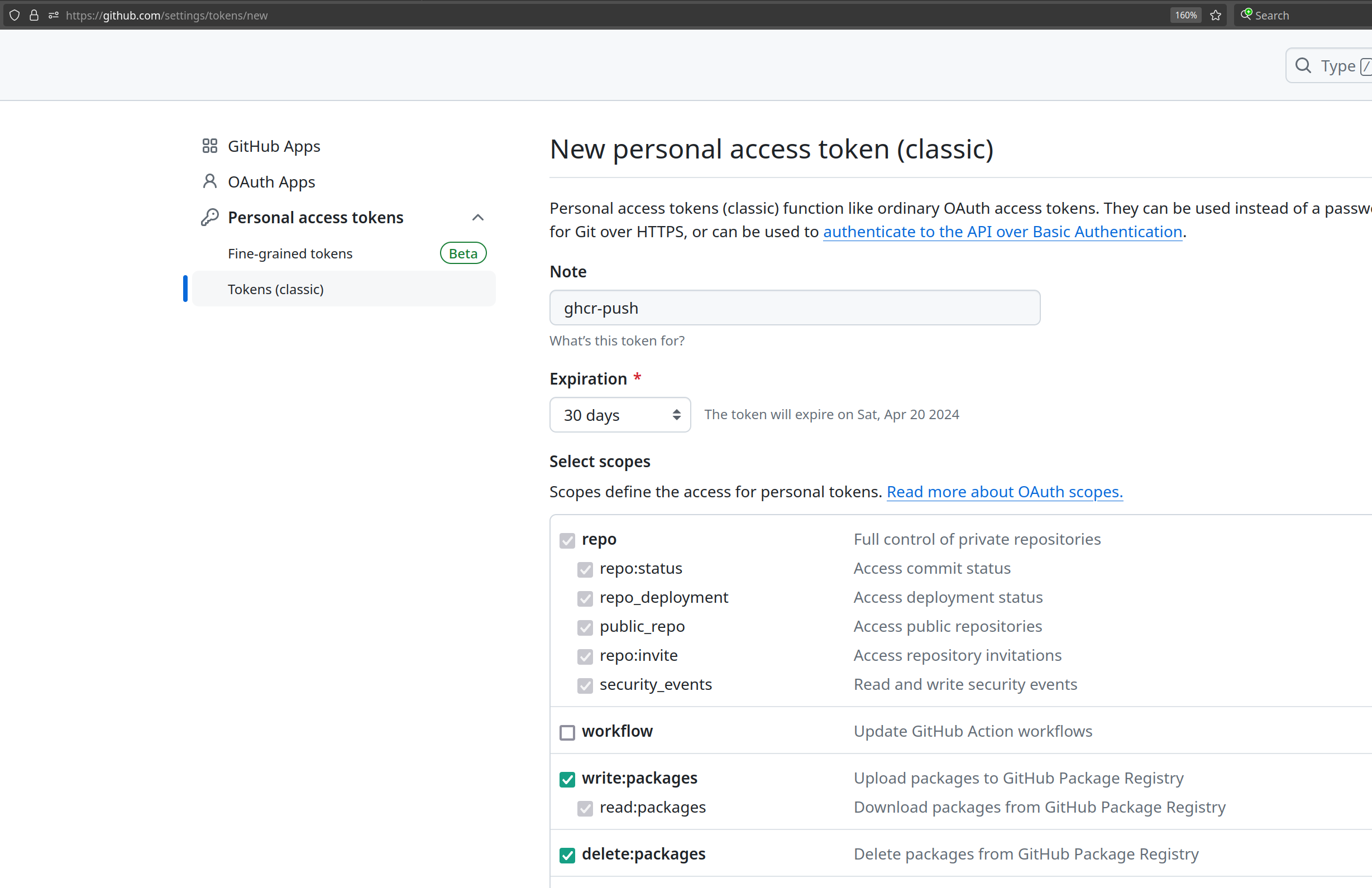
Task: Toggle the repo scope checkbox
Action: (567, 540)
